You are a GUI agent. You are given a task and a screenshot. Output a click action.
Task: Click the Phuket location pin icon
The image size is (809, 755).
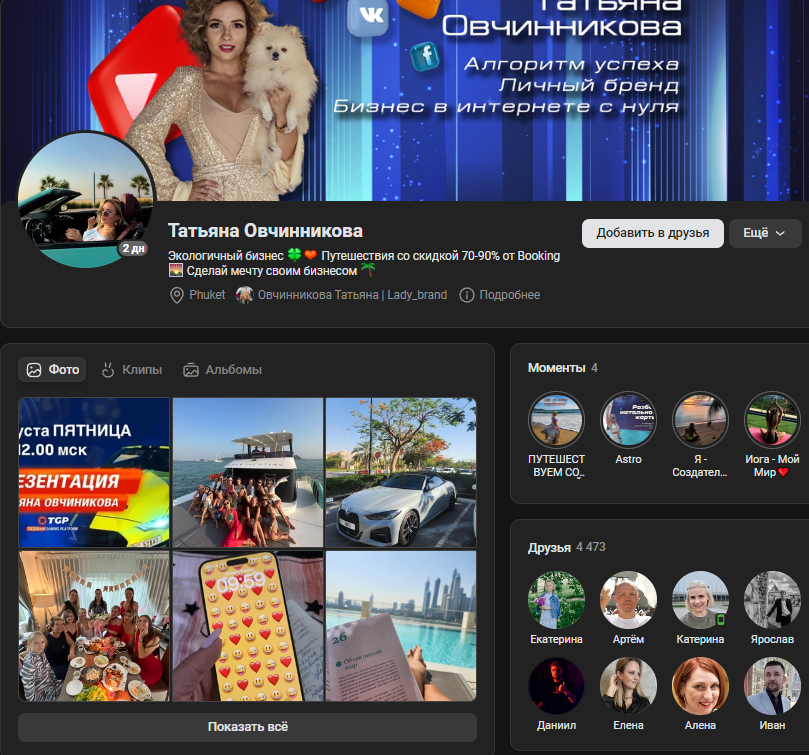point(177,295)
